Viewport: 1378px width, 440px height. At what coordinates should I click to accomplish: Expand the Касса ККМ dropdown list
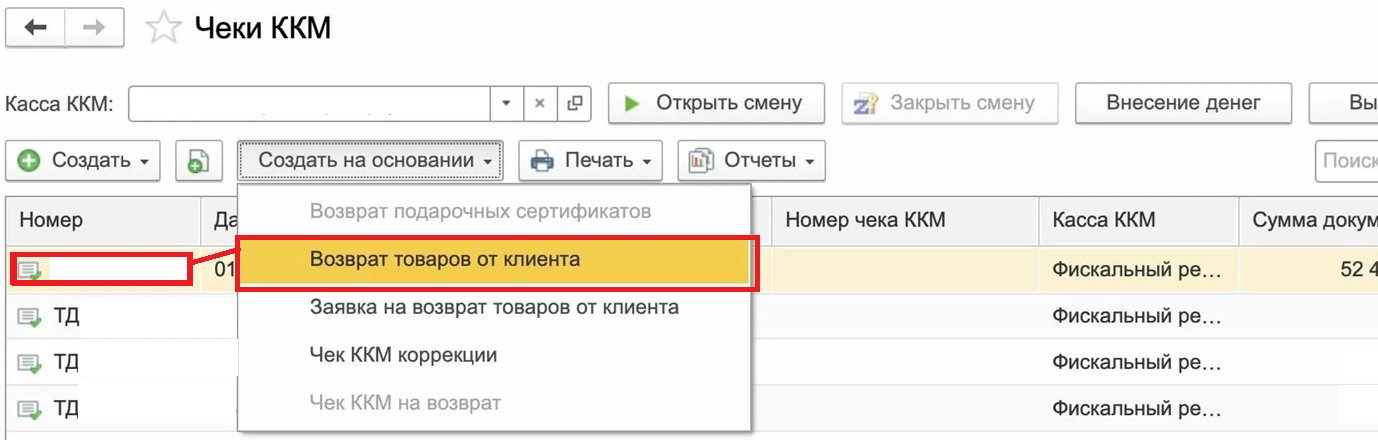[x=506, y=103]
